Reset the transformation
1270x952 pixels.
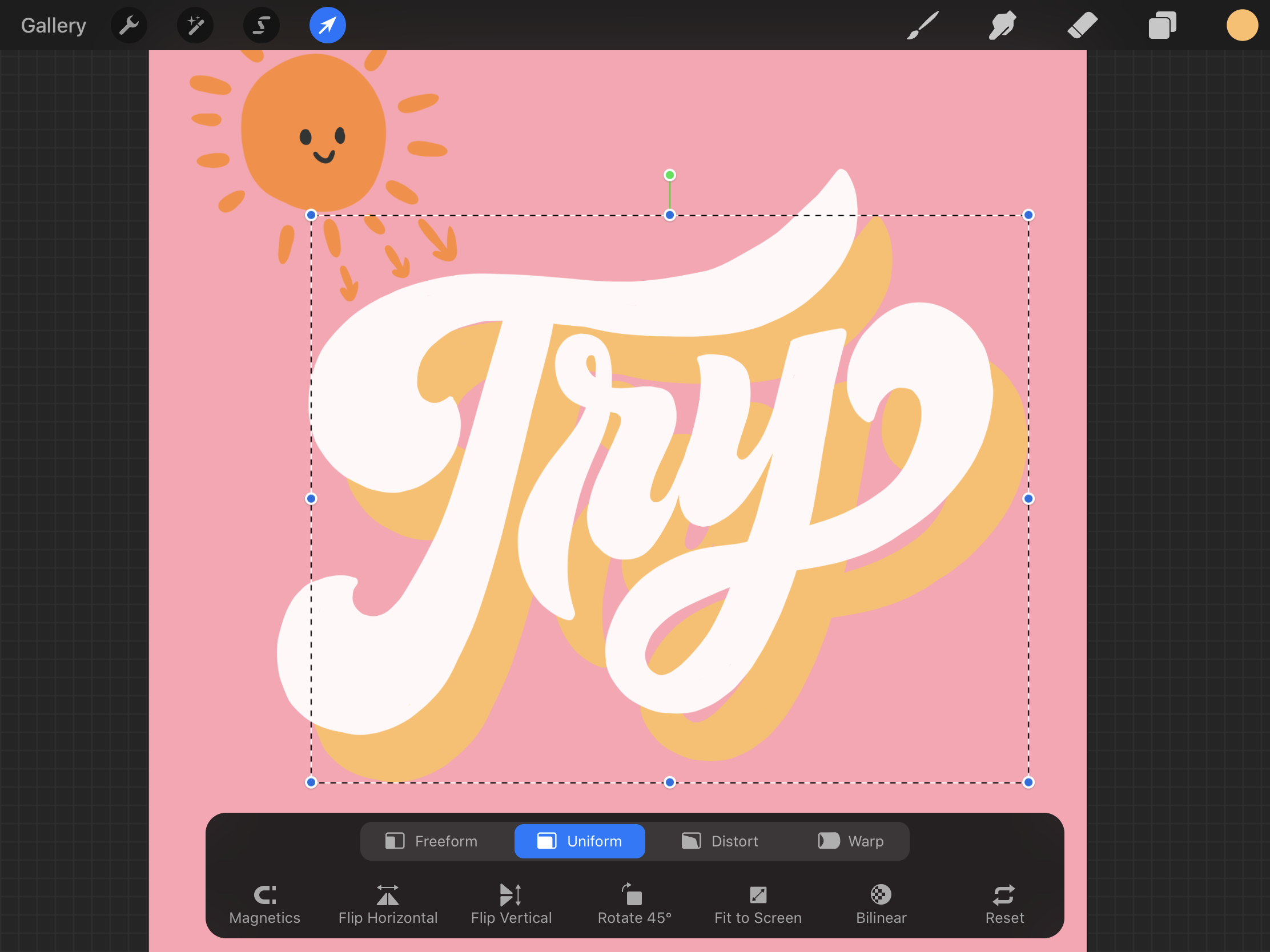(1004, 905)
